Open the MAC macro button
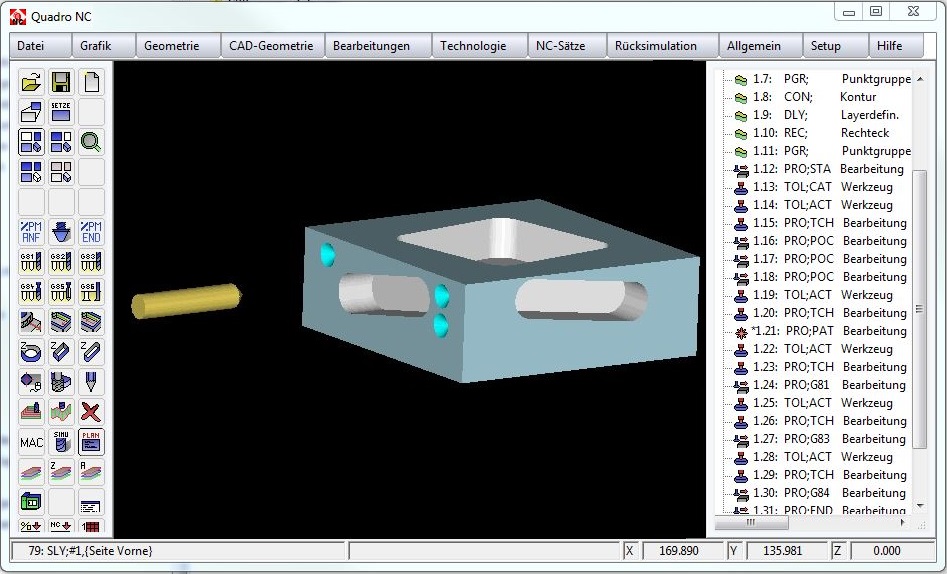Screen dimensions: 947x574 31,442
